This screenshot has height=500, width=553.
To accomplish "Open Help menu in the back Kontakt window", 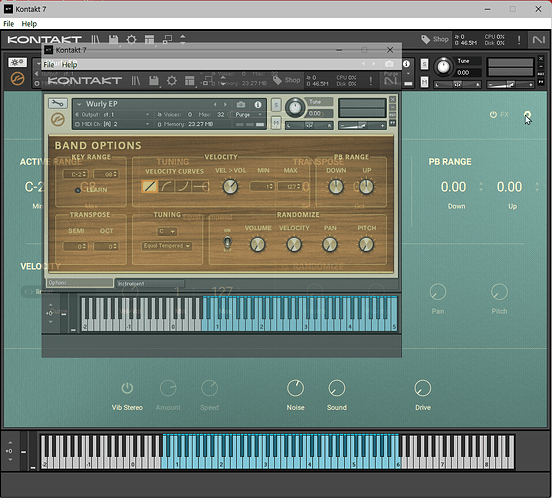I will (x=29, y=24).
